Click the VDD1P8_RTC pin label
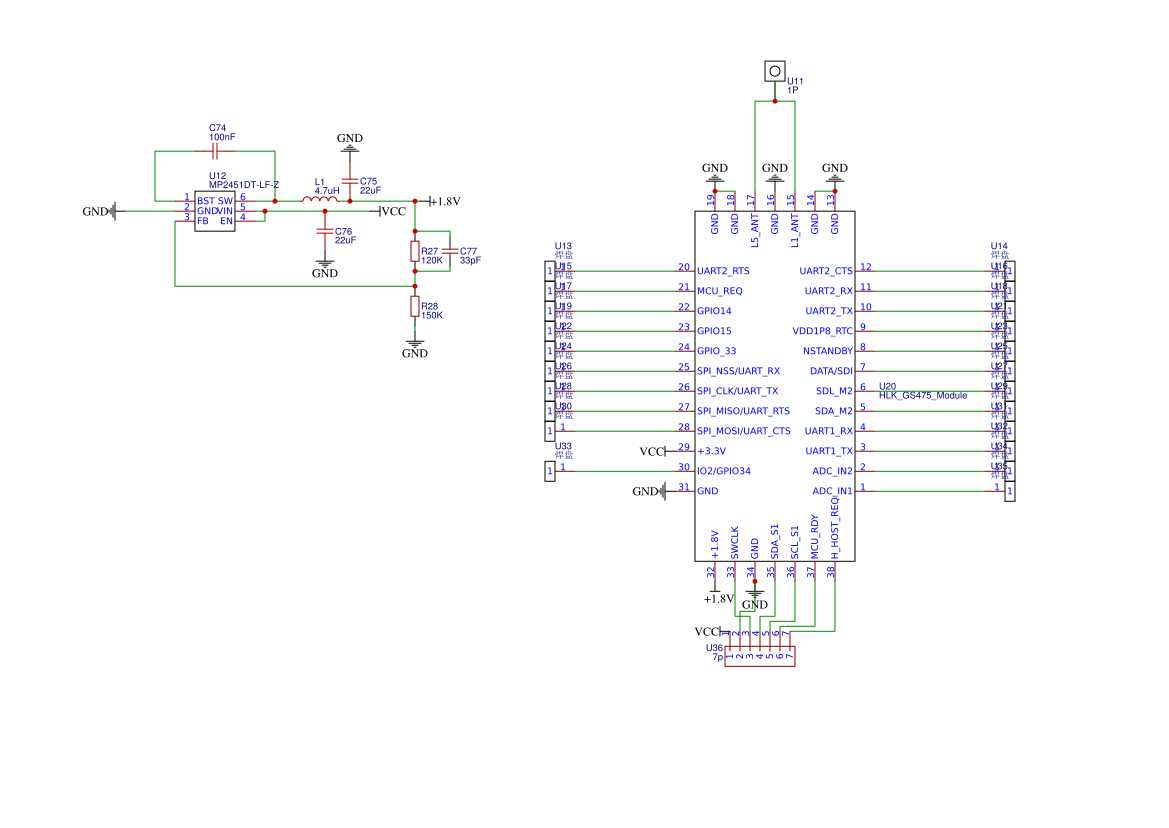Image resolution: width=1169 pixels, height=828 pixels. (822, 331)
